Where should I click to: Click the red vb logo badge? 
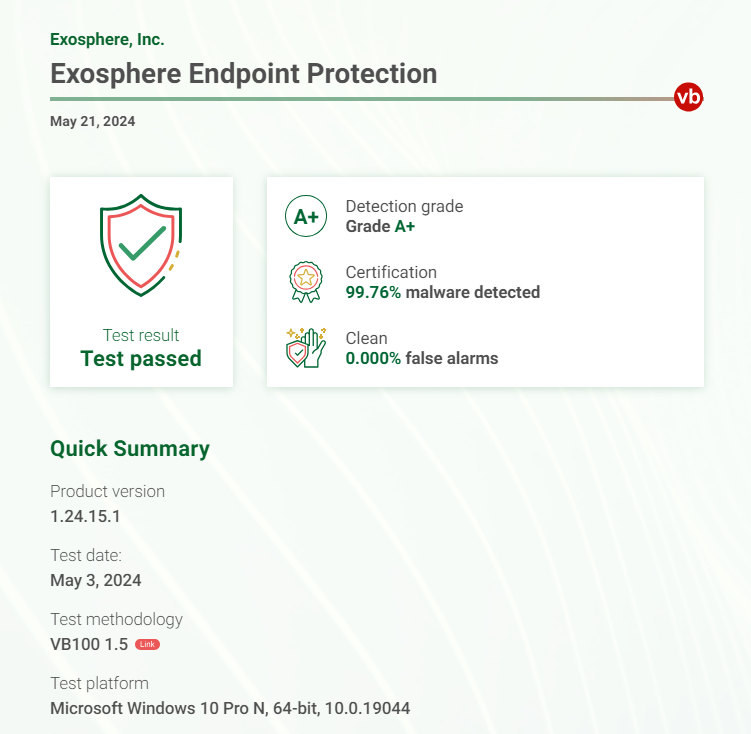point(688,97)
